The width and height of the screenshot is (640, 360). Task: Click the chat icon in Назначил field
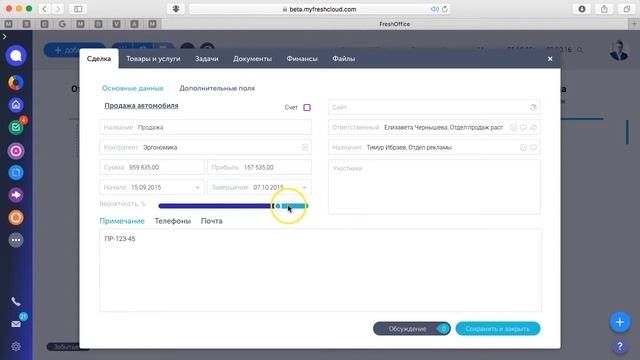(533, 147)
